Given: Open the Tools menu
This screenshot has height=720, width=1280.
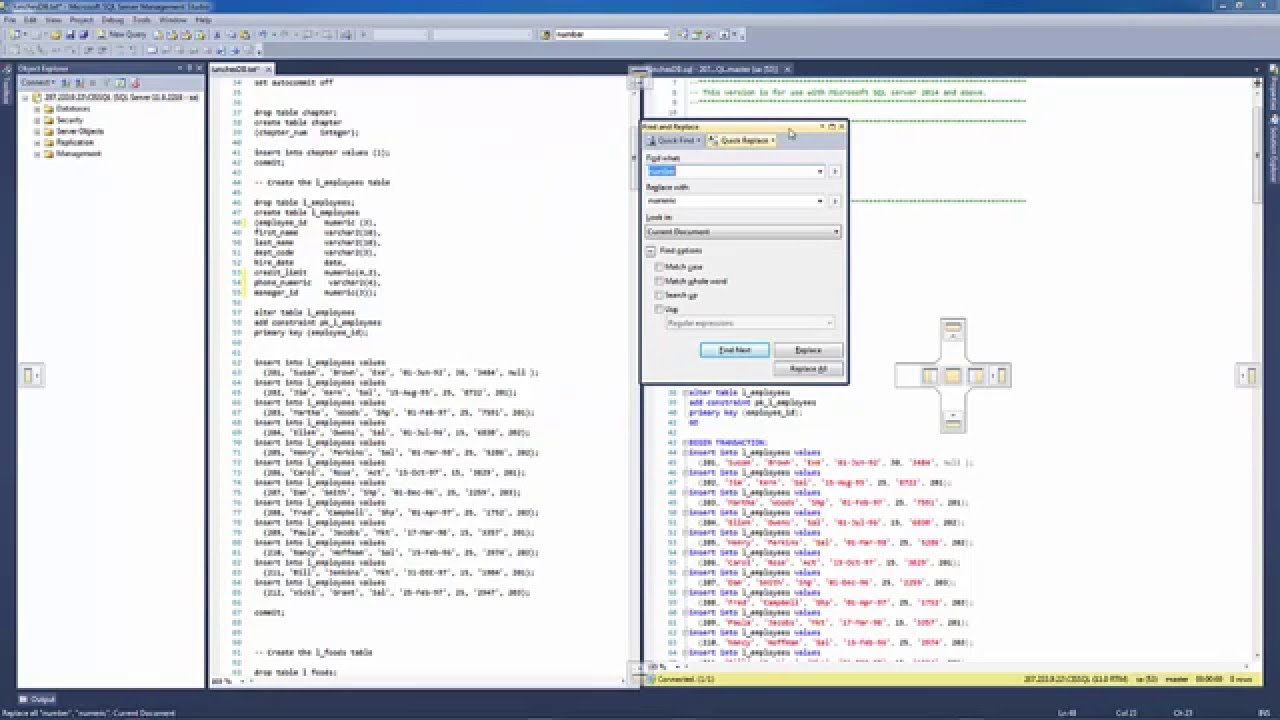Looking at the screenshot, I should point(142,20).
